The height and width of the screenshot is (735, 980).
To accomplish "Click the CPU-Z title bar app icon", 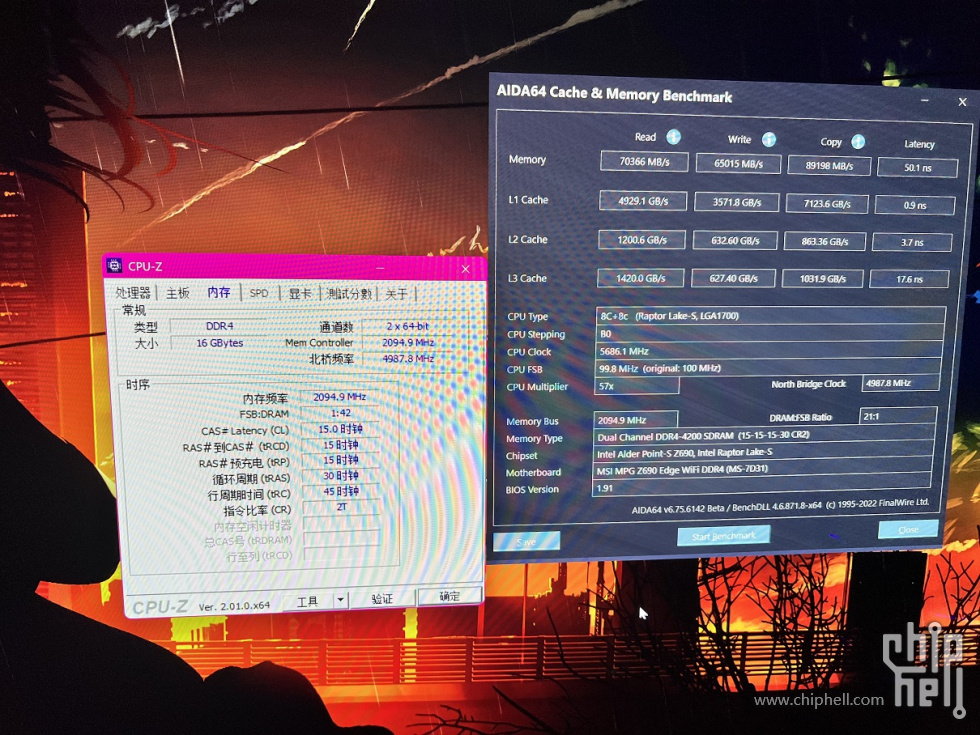I will click(x=114, y=266).
